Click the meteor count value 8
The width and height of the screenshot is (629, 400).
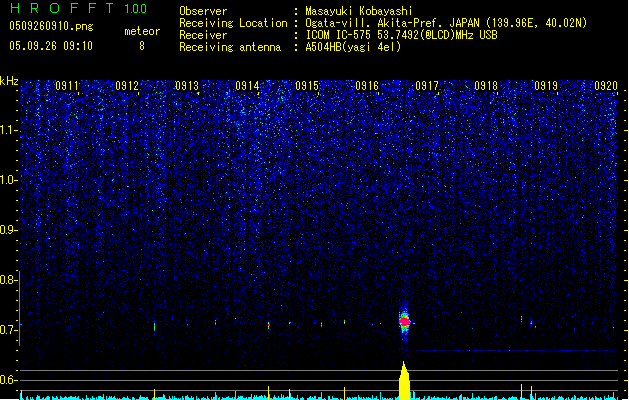tap(142, 46)
